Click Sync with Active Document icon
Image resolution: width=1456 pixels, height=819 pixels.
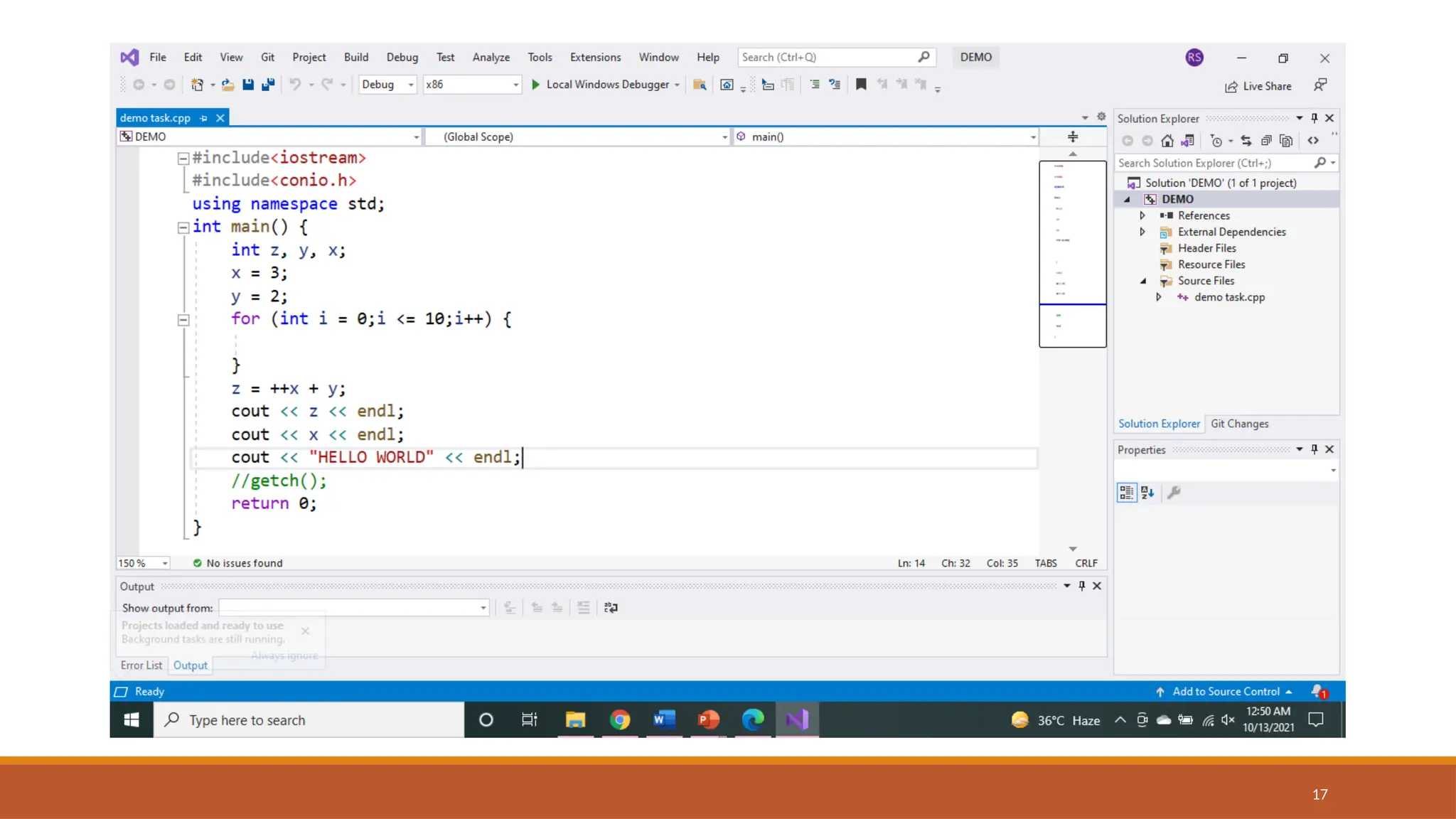point(1246,141)
